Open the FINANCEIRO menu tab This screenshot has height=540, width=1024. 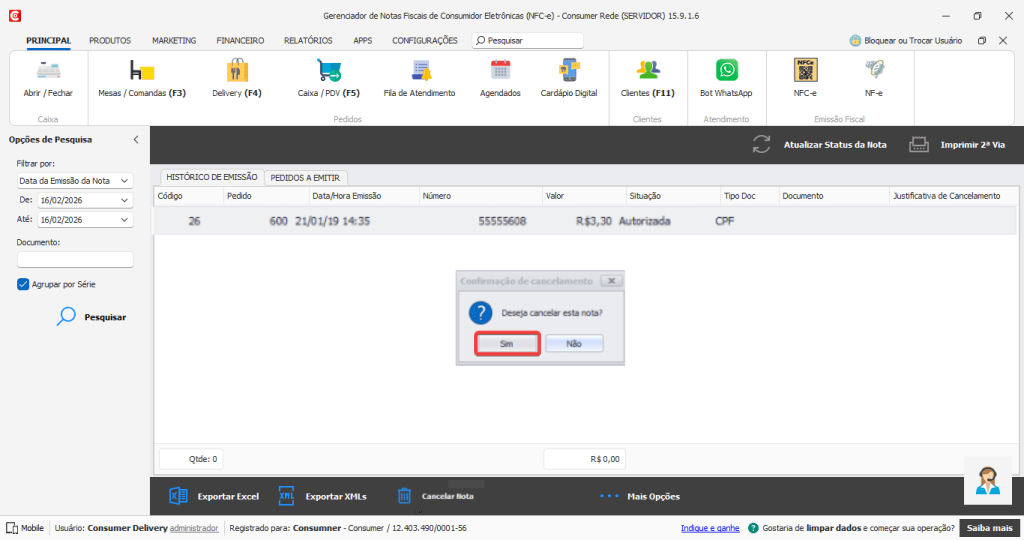click(x=240, y=41)
